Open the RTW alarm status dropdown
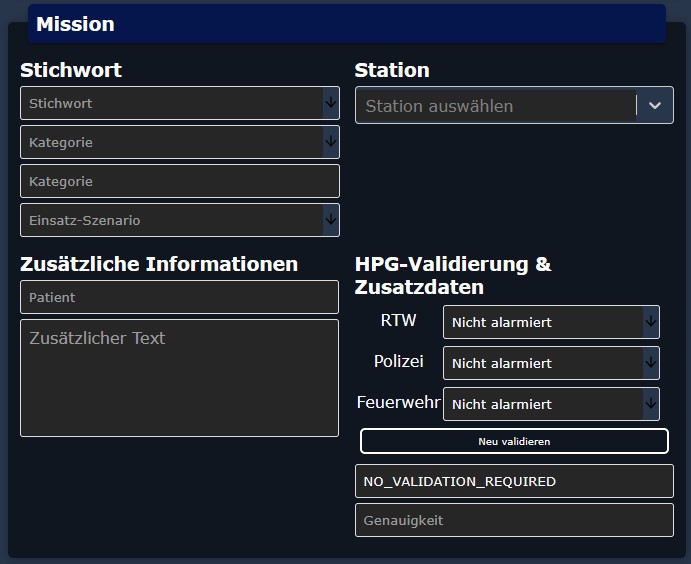The height and width of the screenshot is (564, 691). tap(551, 322)
